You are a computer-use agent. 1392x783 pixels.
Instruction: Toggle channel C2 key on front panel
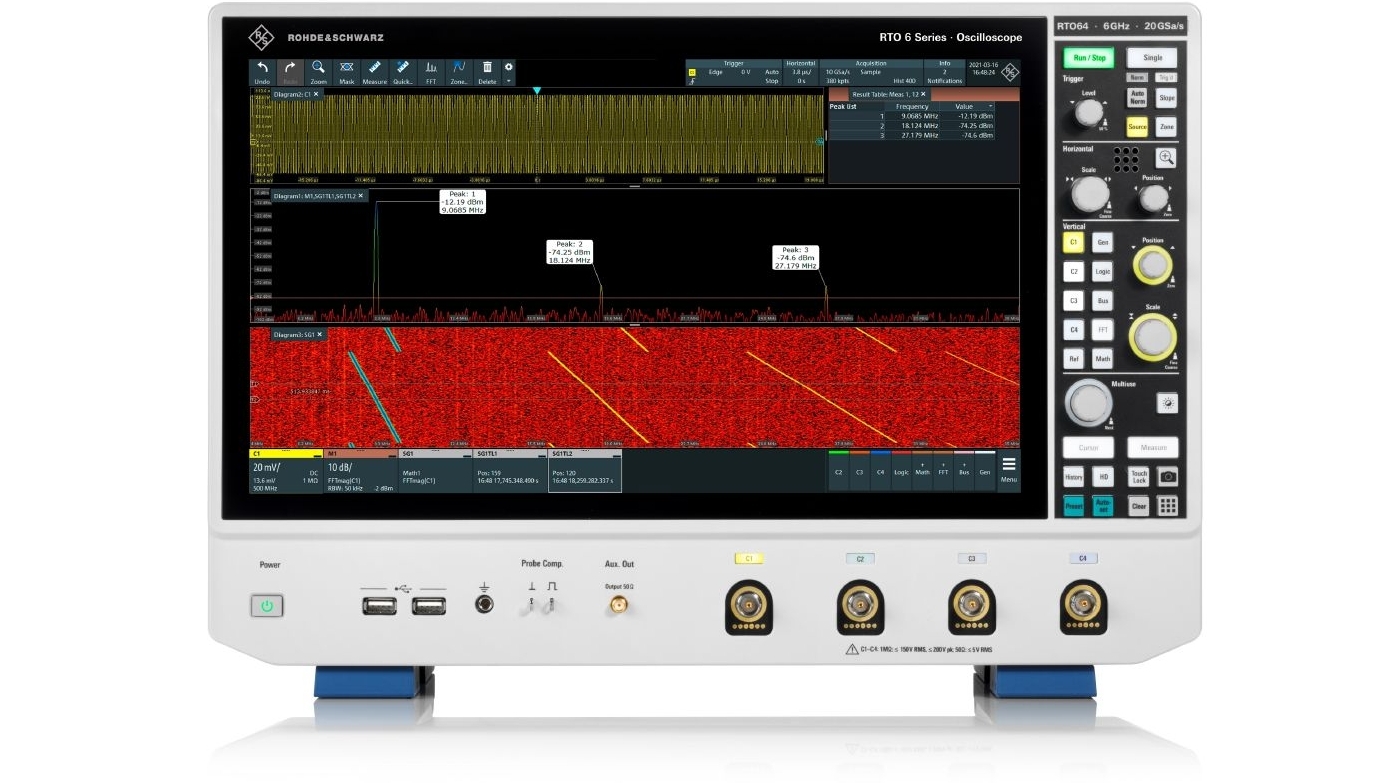1073,271
